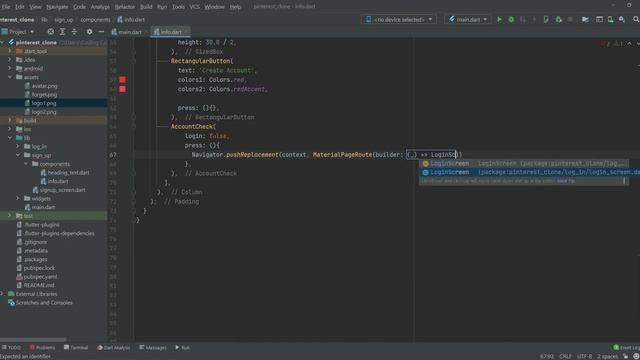Click the AVD device manager icon
640x360 pixels.
tap(610, 19)
